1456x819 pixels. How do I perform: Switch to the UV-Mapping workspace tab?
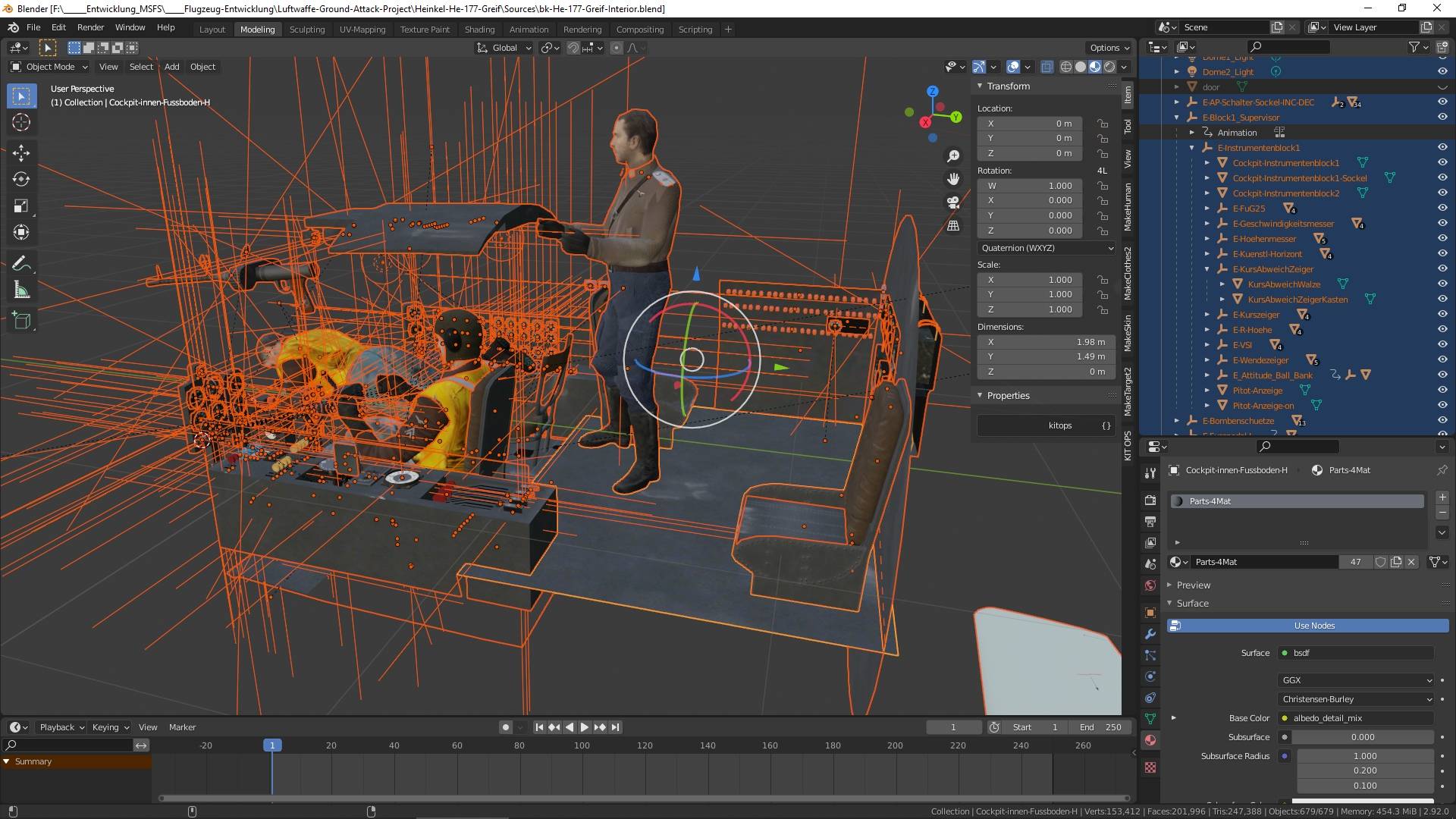coord(362,30)
